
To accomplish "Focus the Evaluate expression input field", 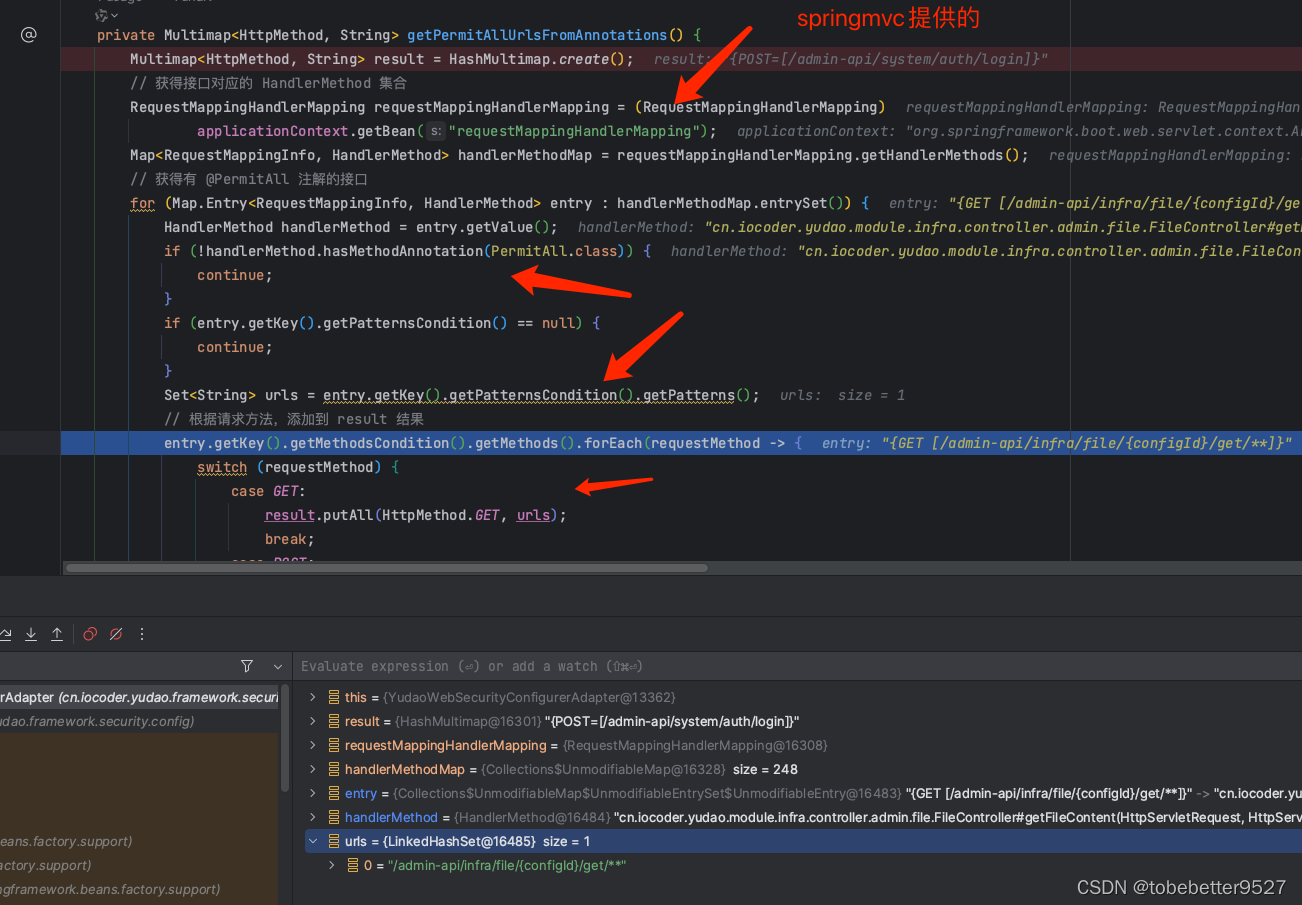I will click(x=795, y=666).
